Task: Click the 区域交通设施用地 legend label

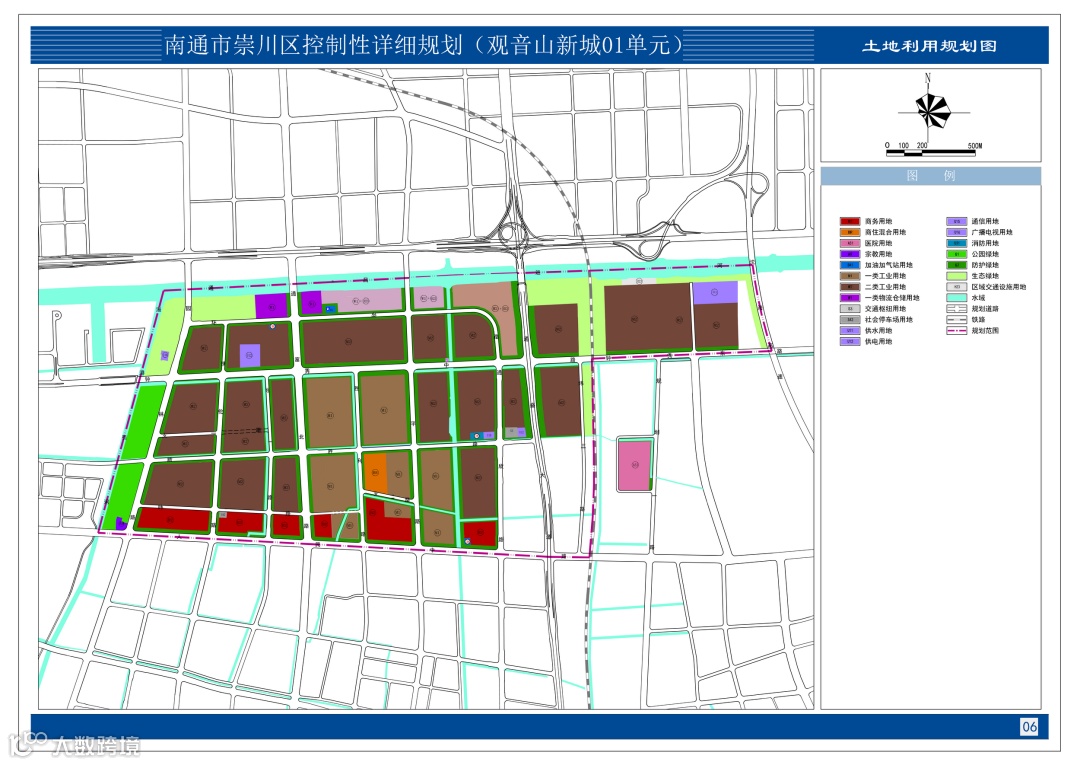Action: [x=999, y=287]
